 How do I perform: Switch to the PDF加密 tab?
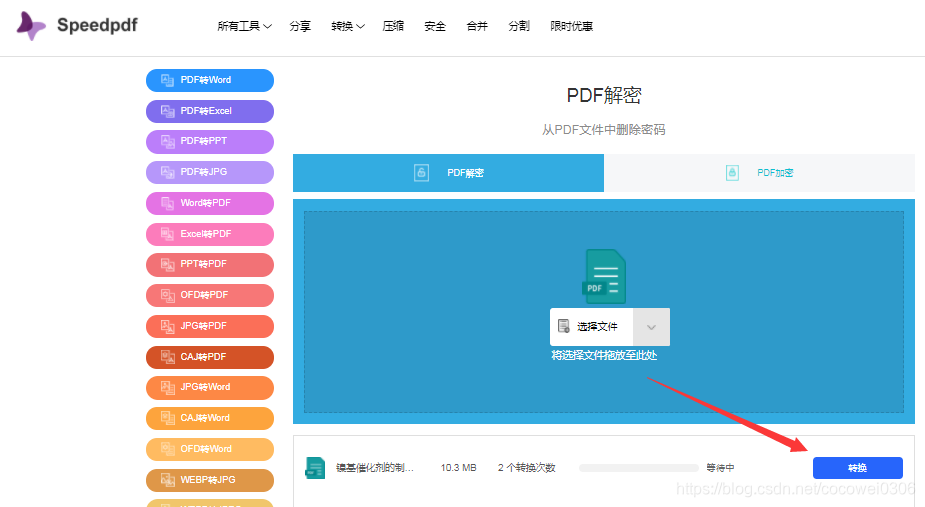(x=759, y=173)
